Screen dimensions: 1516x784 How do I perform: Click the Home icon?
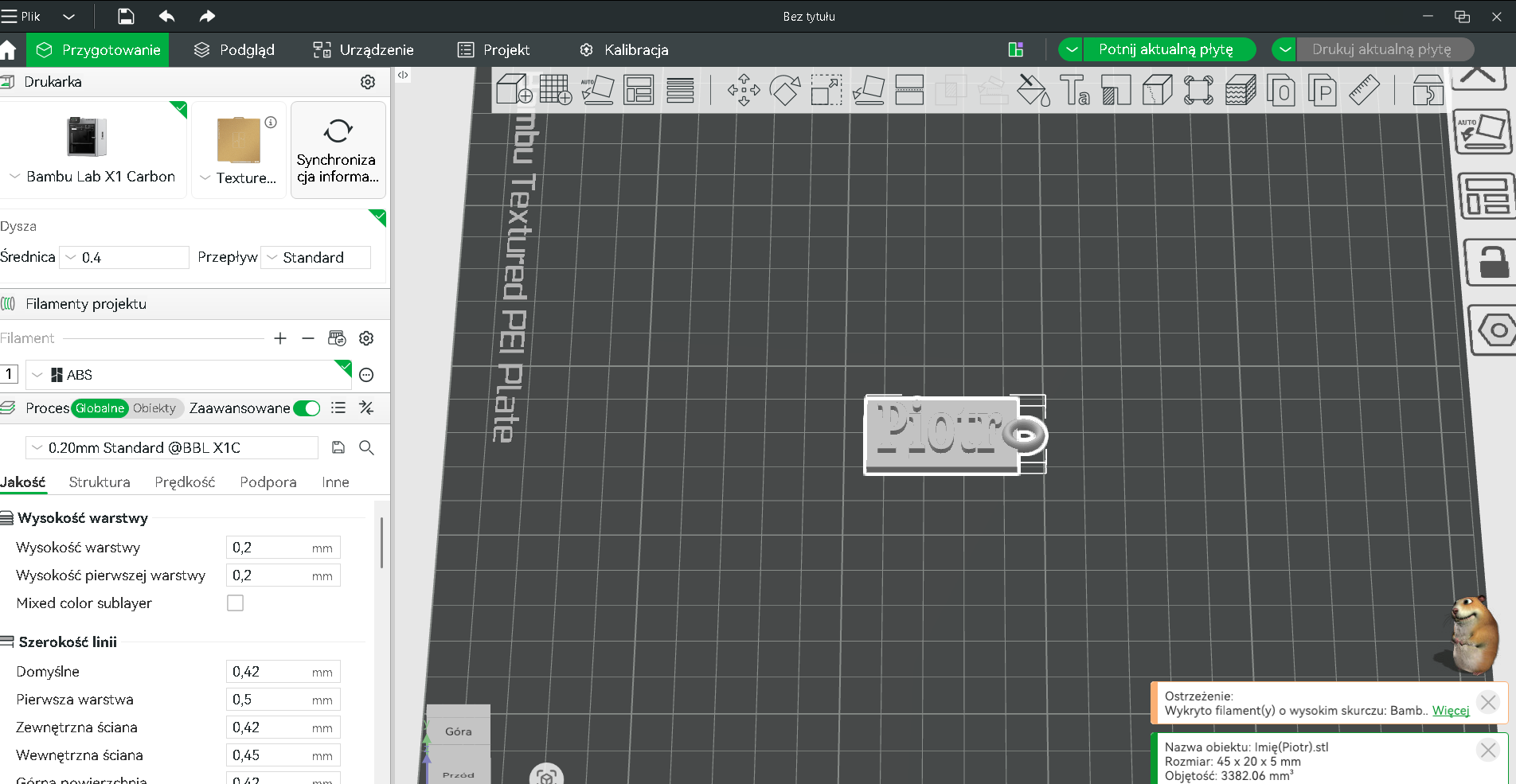9,50
